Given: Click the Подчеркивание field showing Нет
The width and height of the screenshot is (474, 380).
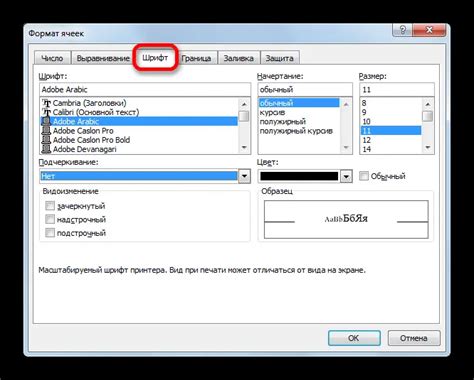Looking at the screenshot, I should 139,176.
